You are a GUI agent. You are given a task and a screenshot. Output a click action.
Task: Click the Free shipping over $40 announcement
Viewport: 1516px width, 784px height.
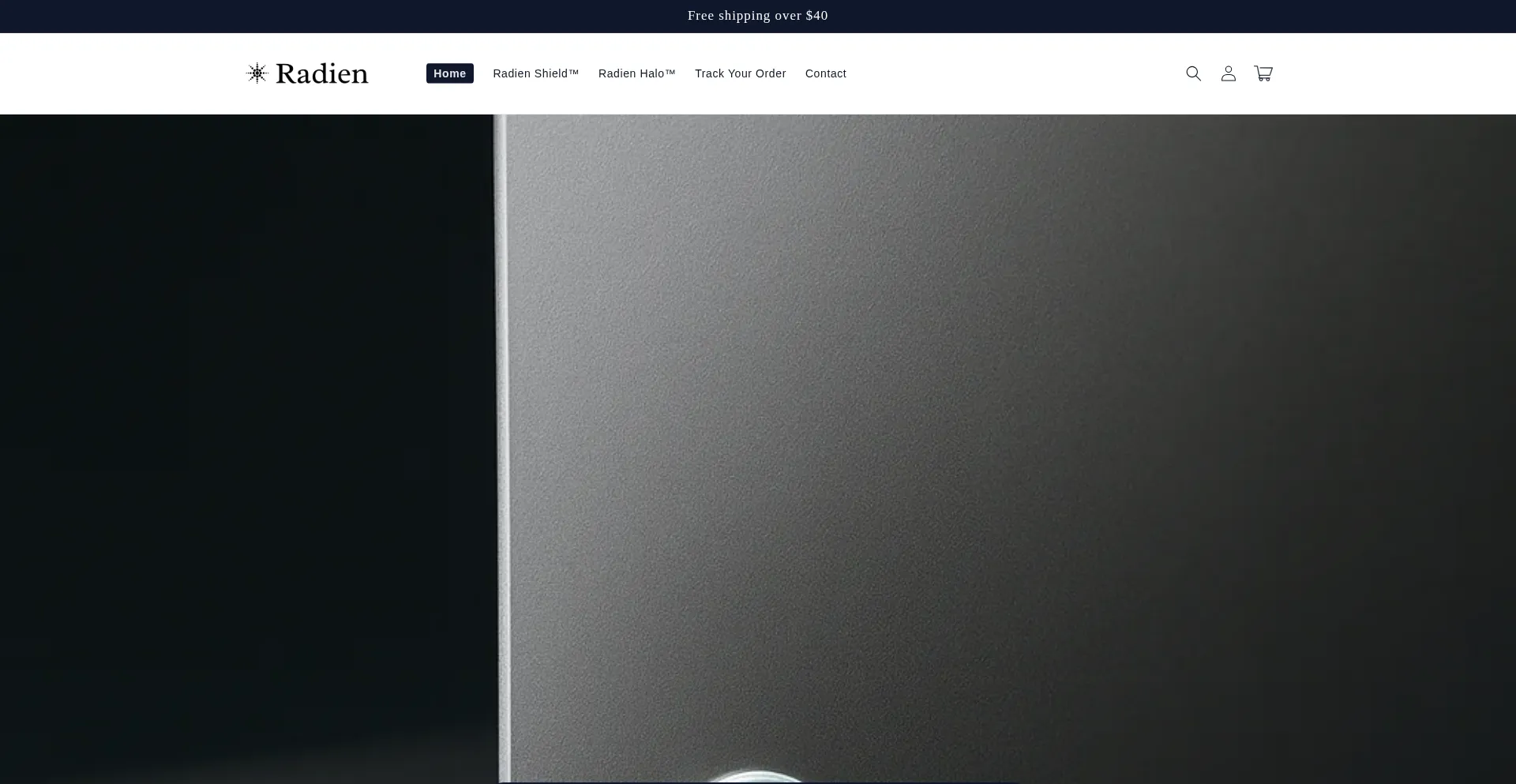(757, 16)
